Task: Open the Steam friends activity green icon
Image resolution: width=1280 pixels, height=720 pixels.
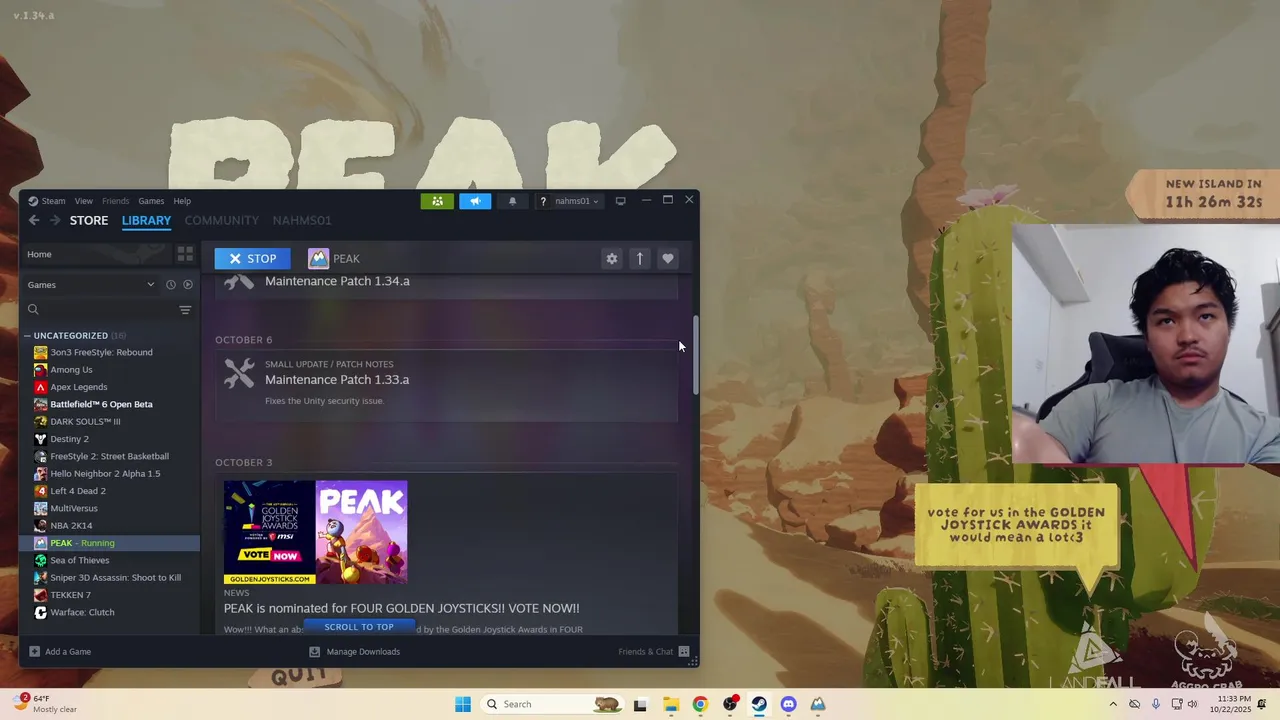Action: click(437, 201)
